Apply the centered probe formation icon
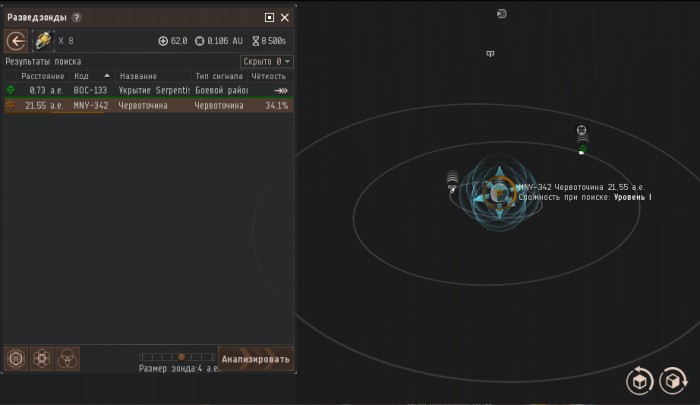The height and width of the screenshot is (405, 700). pyautogui.click(x=16, y=359)
